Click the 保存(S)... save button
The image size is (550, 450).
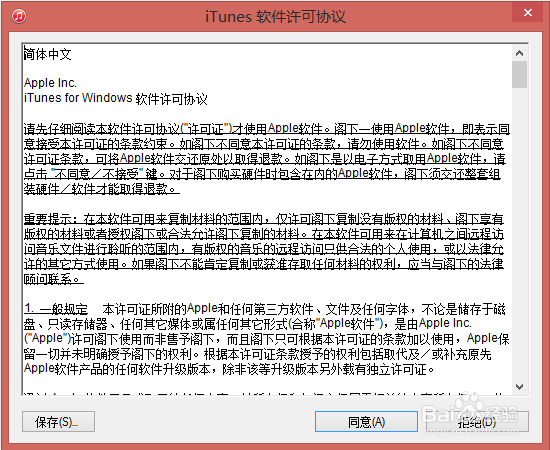click(x=58, y=421)
